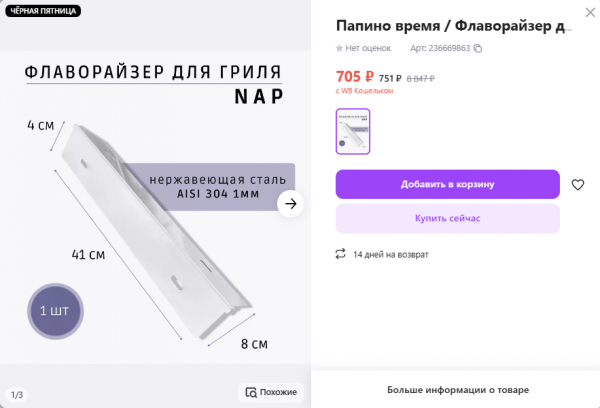This screenshot has height=408, width=600.
Task: Click the magnifier icon in the Похожие button
Action: 250,392
